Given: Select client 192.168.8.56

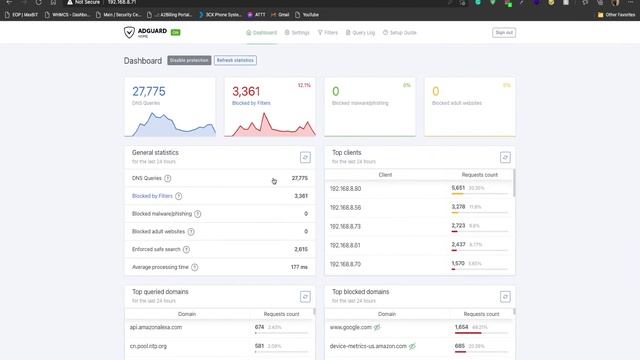Looking at the screenshot, I should [x=345, y=207].
